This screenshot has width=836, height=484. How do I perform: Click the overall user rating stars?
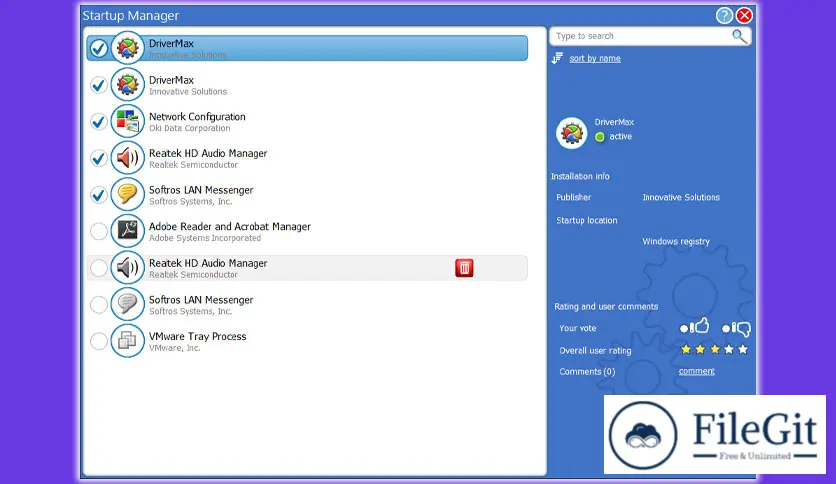pos(714,350)
